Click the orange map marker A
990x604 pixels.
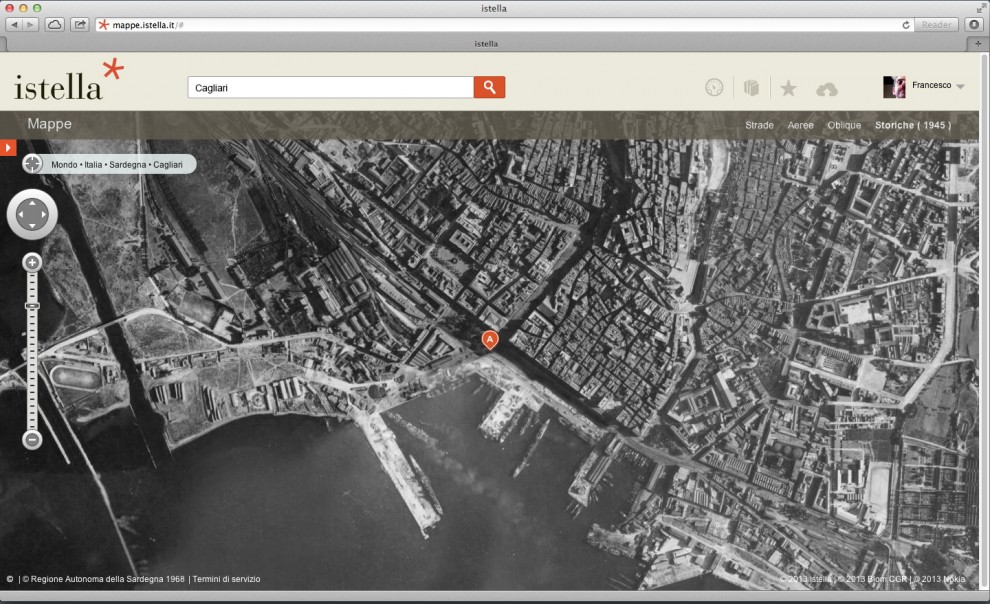tap(489, 340)
